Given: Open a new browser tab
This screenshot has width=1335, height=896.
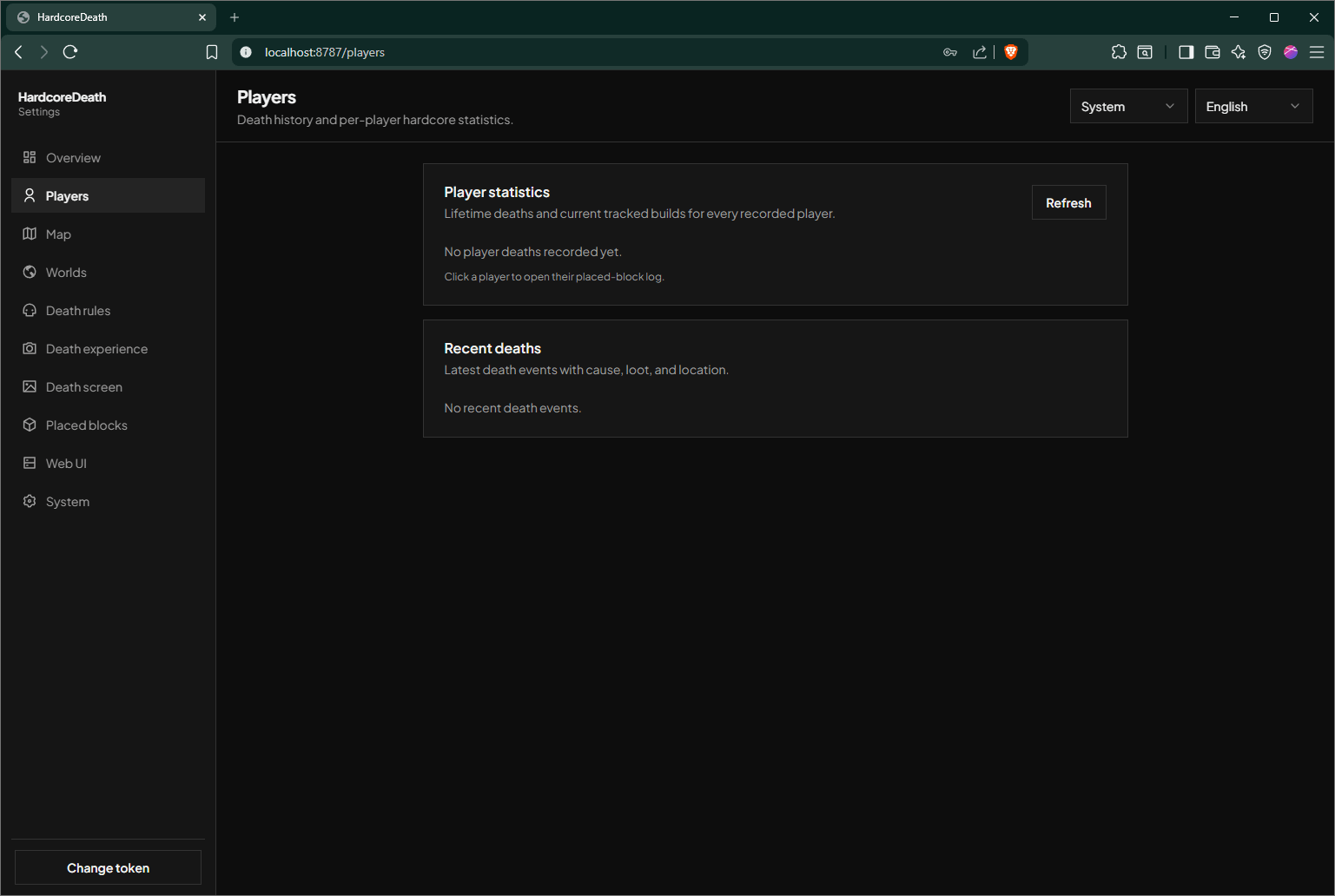Looking at the screenshot, I should click(x=235, y=17).
